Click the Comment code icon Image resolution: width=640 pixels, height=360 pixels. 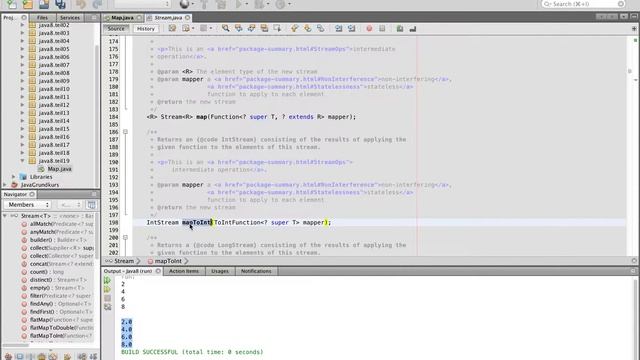(400, 28)
